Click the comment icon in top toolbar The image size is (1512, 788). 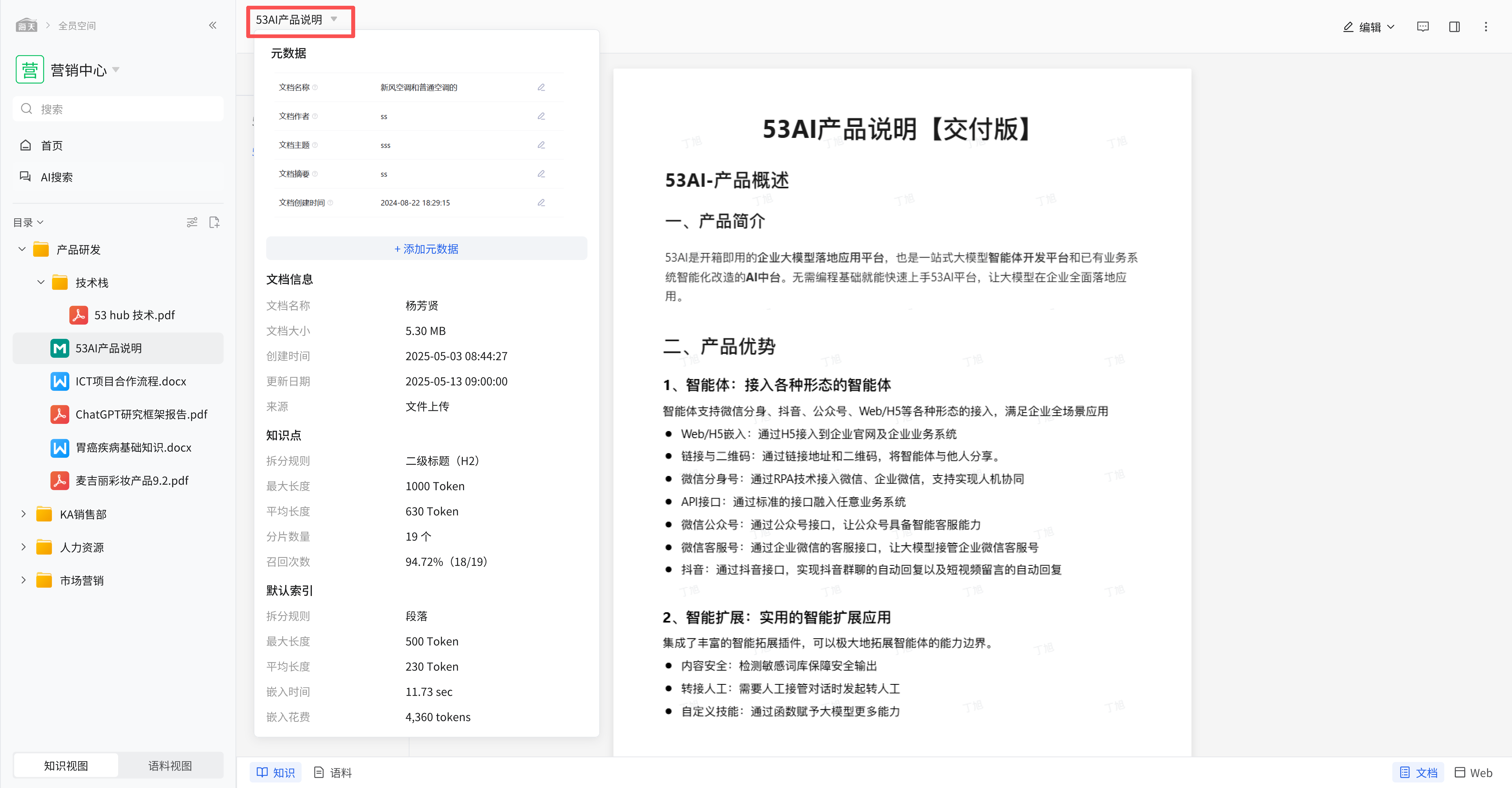(x=1423, y=27)
